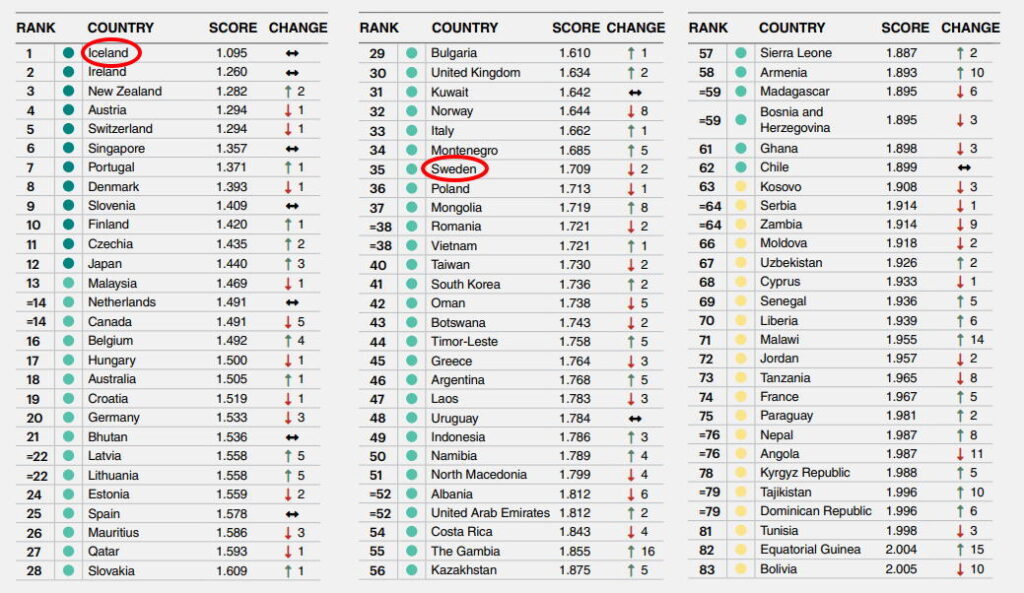Screen dimensions: 1024x593
Task: Click the red down arrow in Canada's row
Action: click(x=287, y=322)
